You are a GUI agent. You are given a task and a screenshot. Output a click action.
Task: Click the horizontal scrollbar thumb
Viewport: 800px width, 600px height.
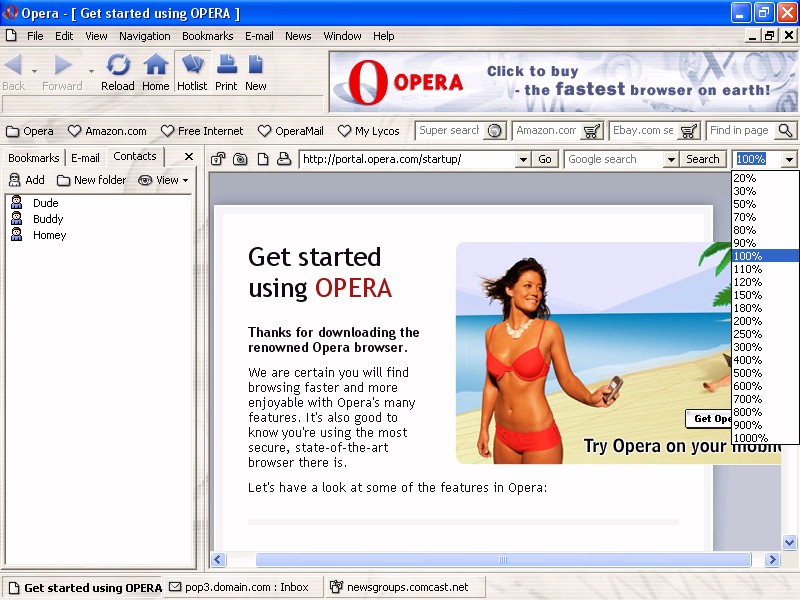[x=503, y=560]
